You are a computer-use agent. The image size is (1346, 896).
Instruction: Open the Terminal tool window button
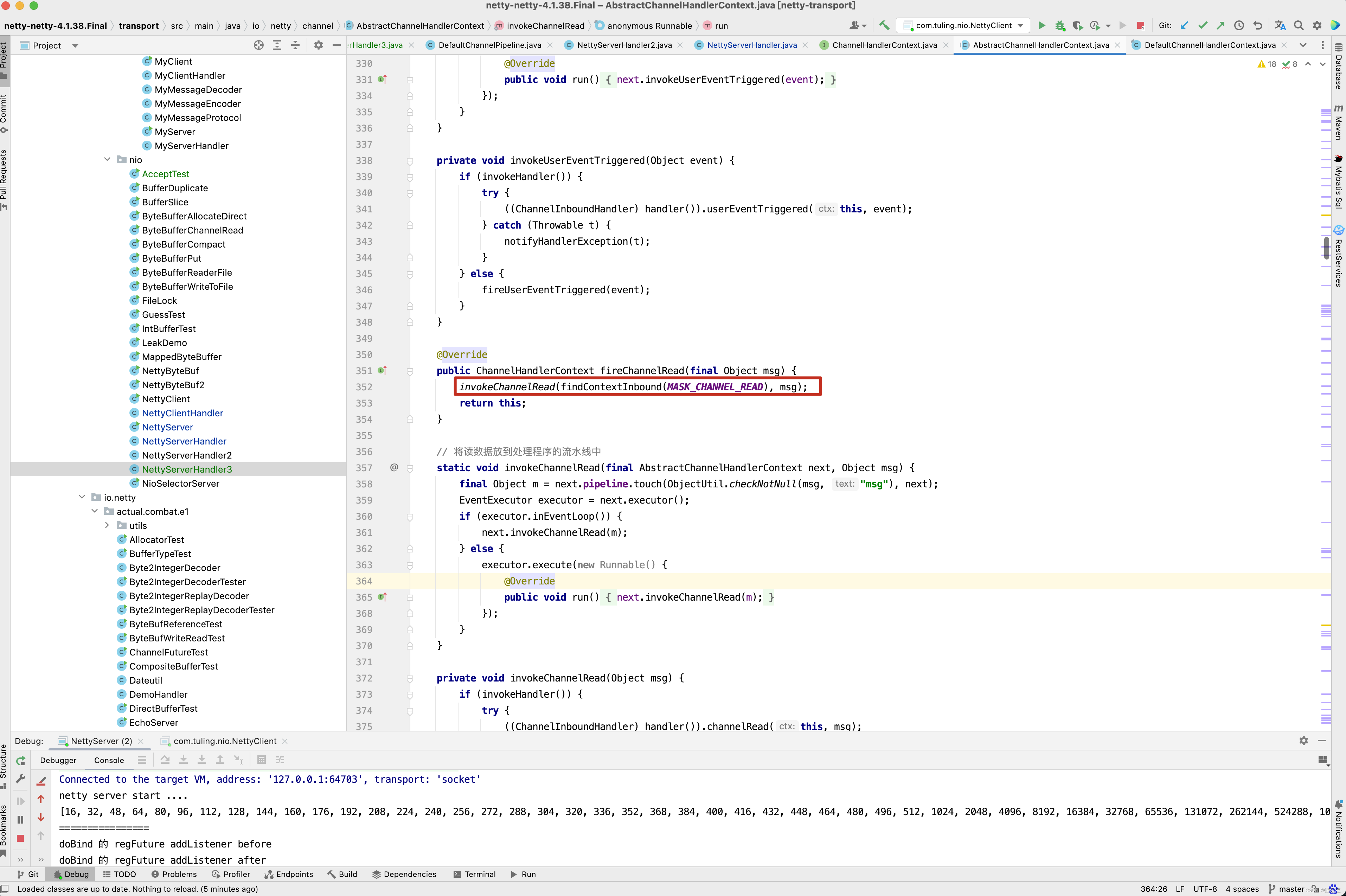coord(474,874)
